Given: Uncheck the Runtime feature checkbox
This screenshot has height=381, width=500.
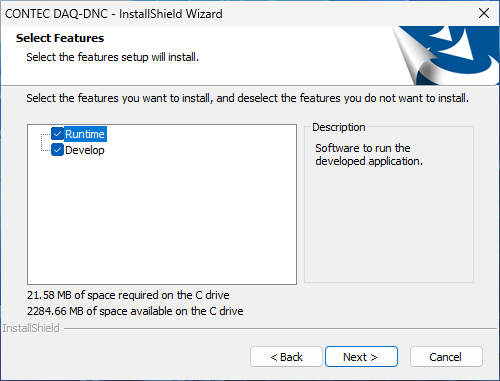Looking at the screenshot, I should (57, 134).
